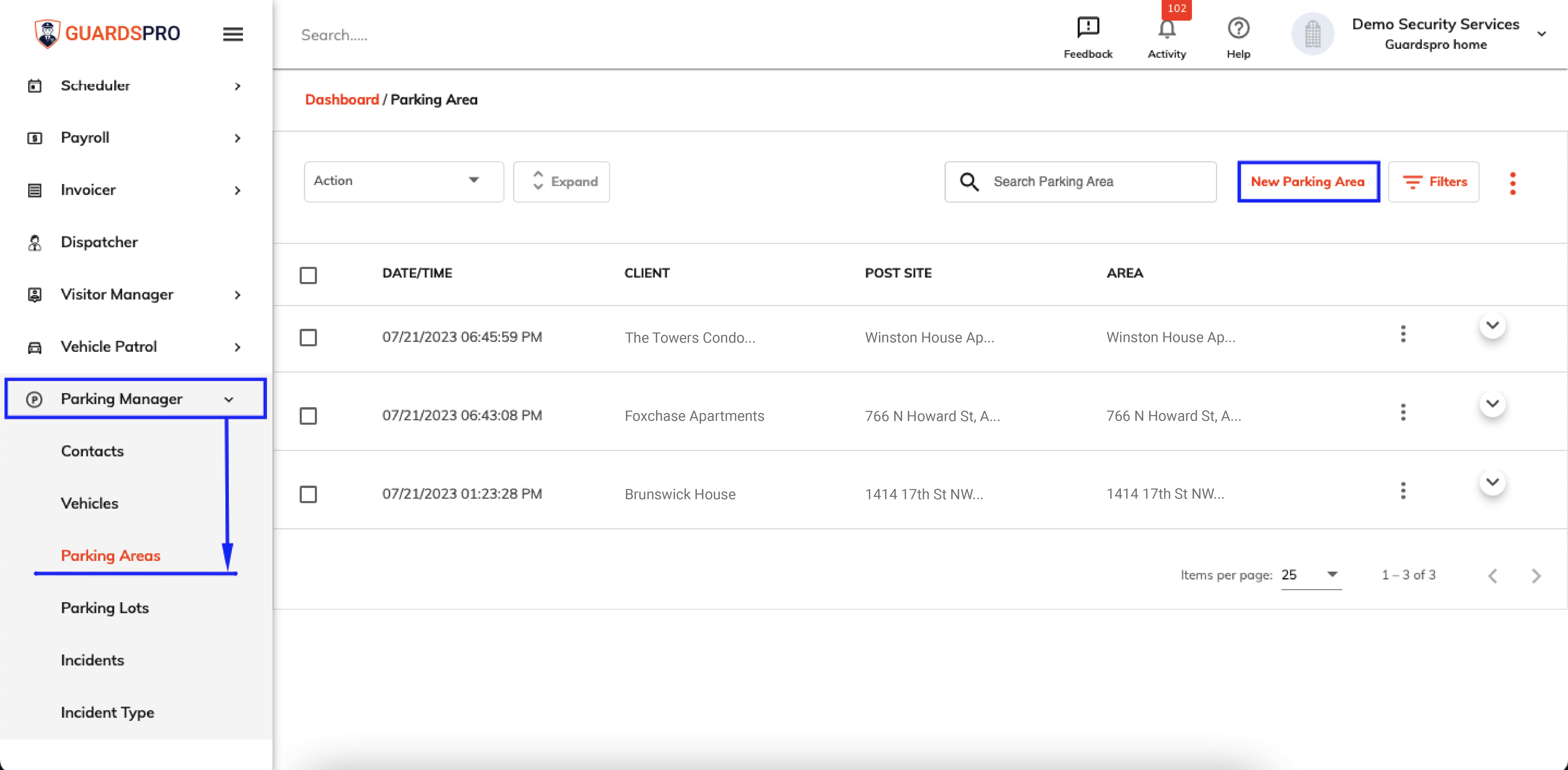Open the Incidents submenu item
Viewport: 1568px width, 770px height.
click(x=93, y=660)
